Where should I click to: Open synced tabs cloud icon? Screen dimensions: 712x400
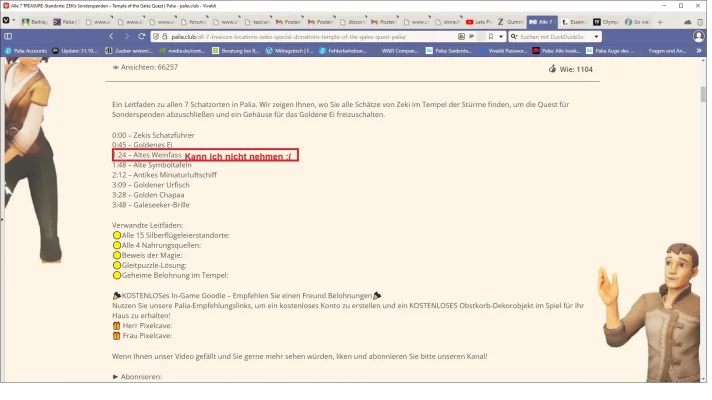point(688,22)
